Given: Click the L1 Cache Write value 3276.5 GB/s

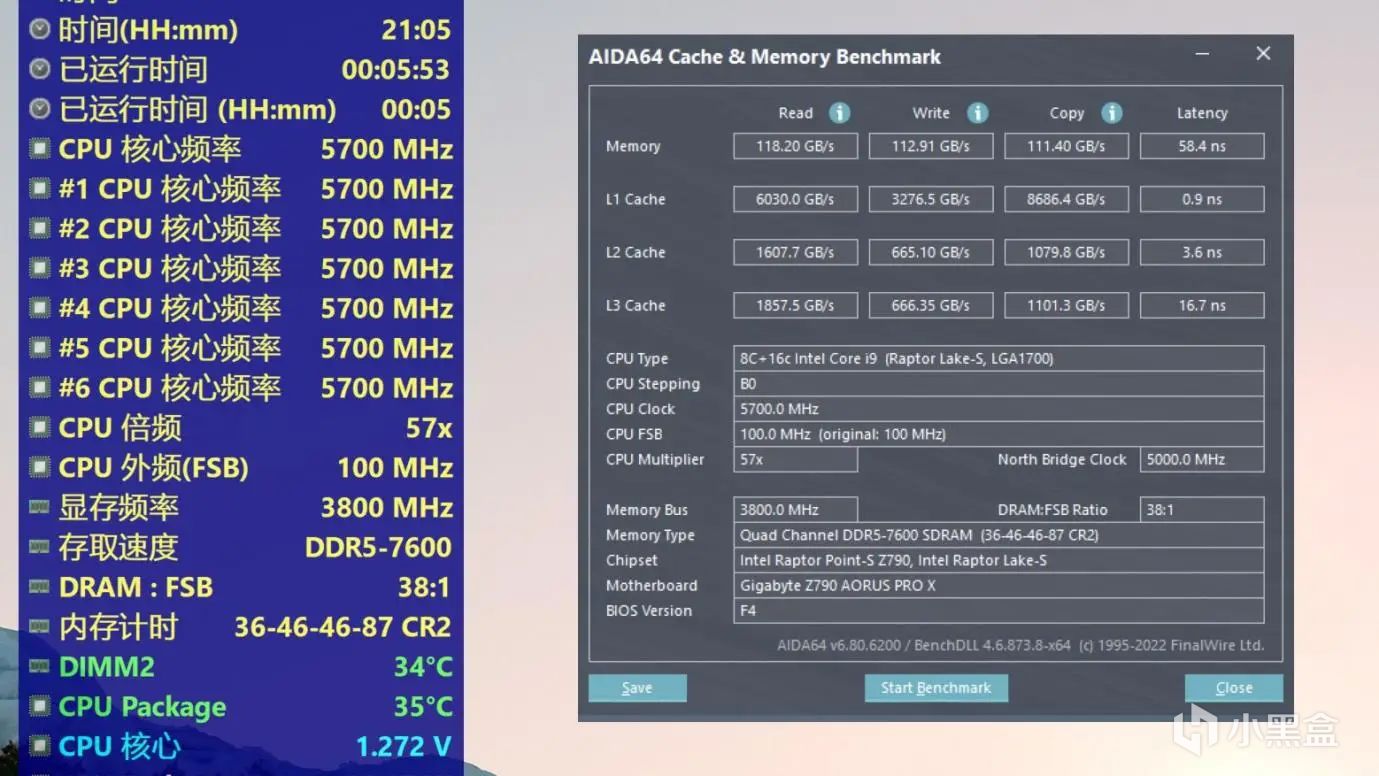Looking at the screenshot, I should tap(931, 199).
